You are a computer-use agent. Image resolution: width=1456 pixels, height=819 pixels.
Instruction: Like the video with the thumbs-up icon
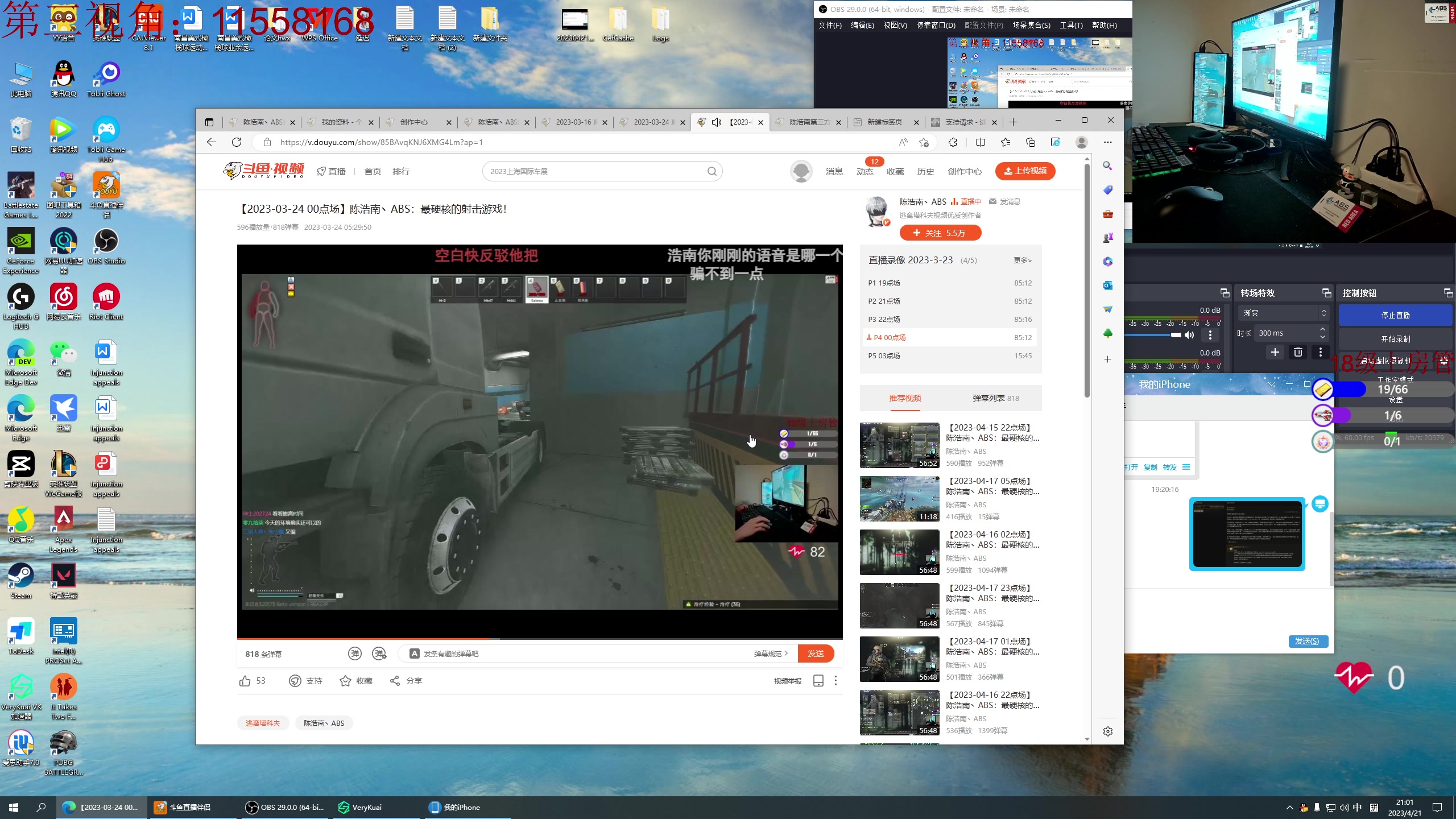245,681
